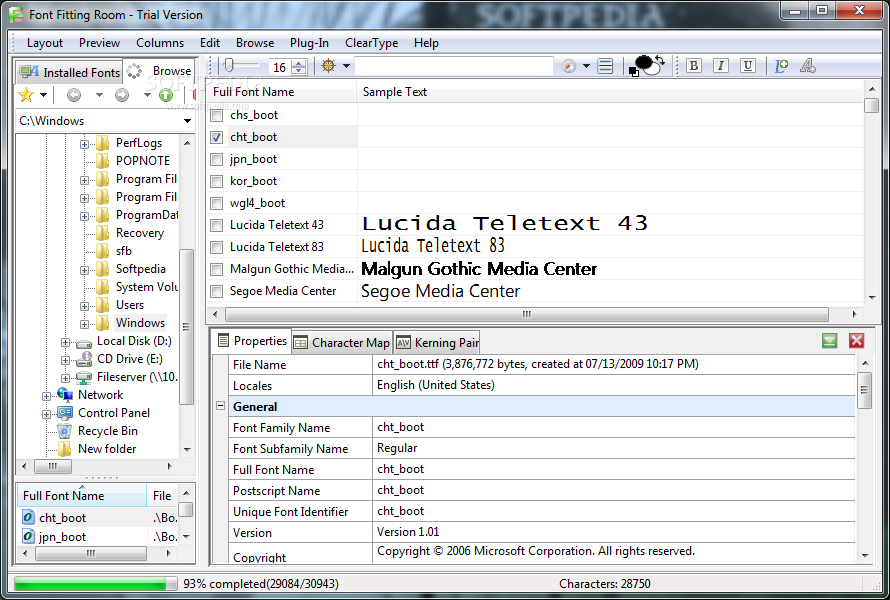
Task: Open the ship wheel icon dropdown arrow
Action: (x=346, y=66)
